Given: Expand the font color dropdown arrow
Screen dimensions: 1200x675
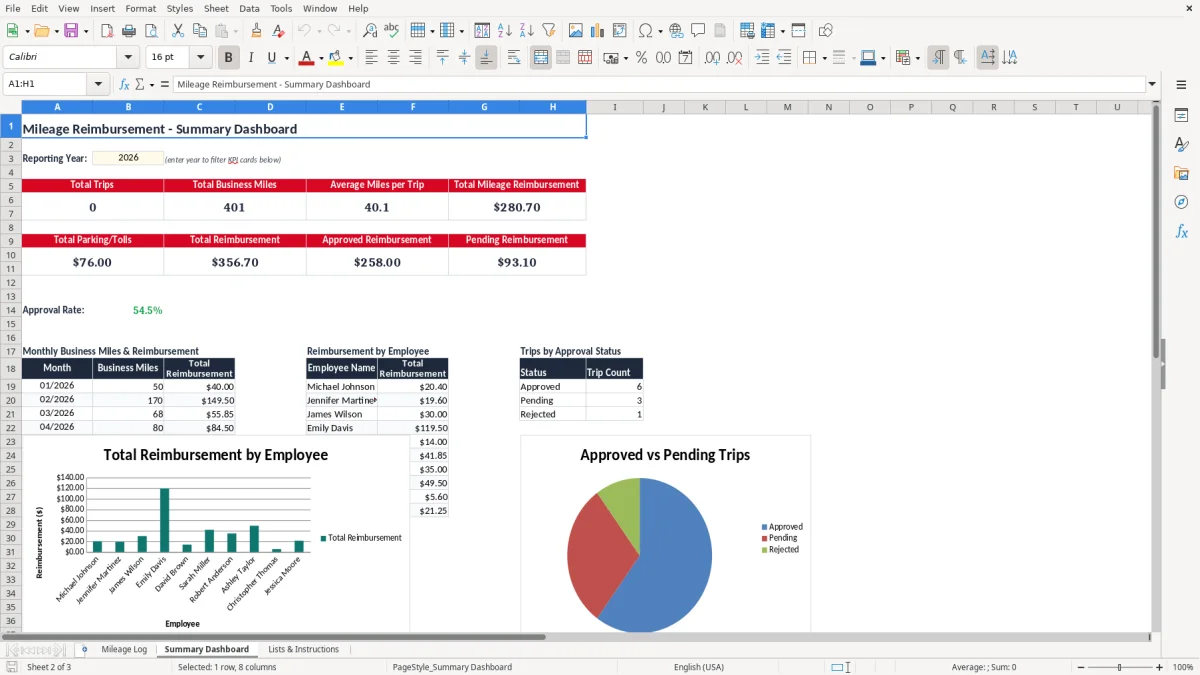Looking at the screenshot, I should point(321,58).
